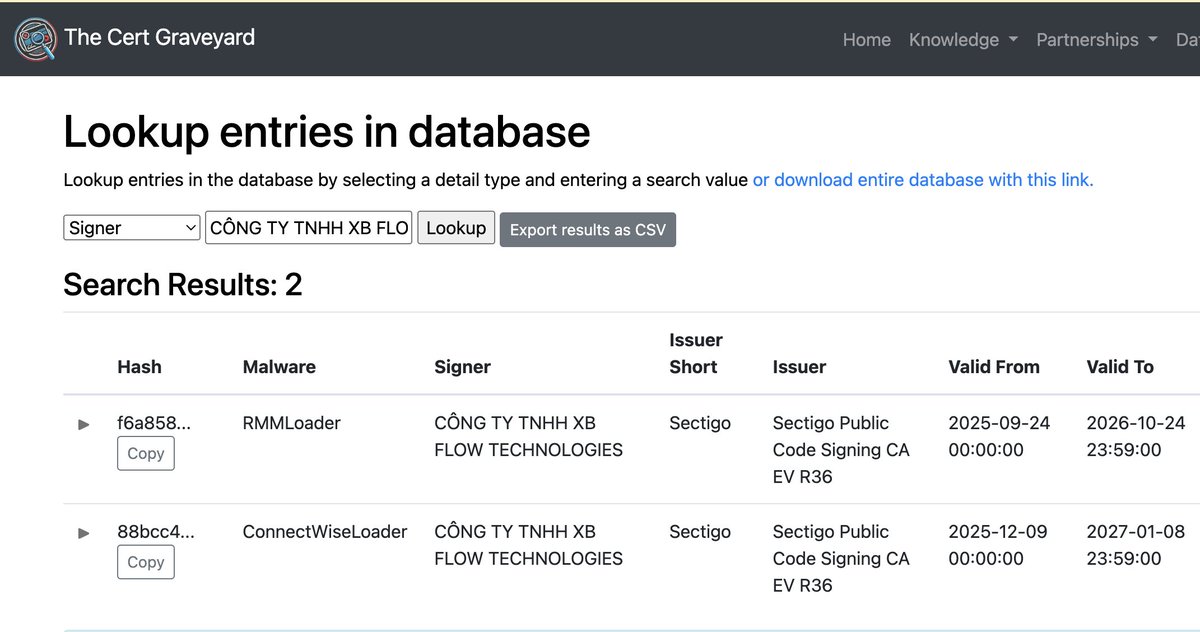Select the ConnectWiseLoader malware cell
Screen dimensions: 1200x632
coord(325,532)
